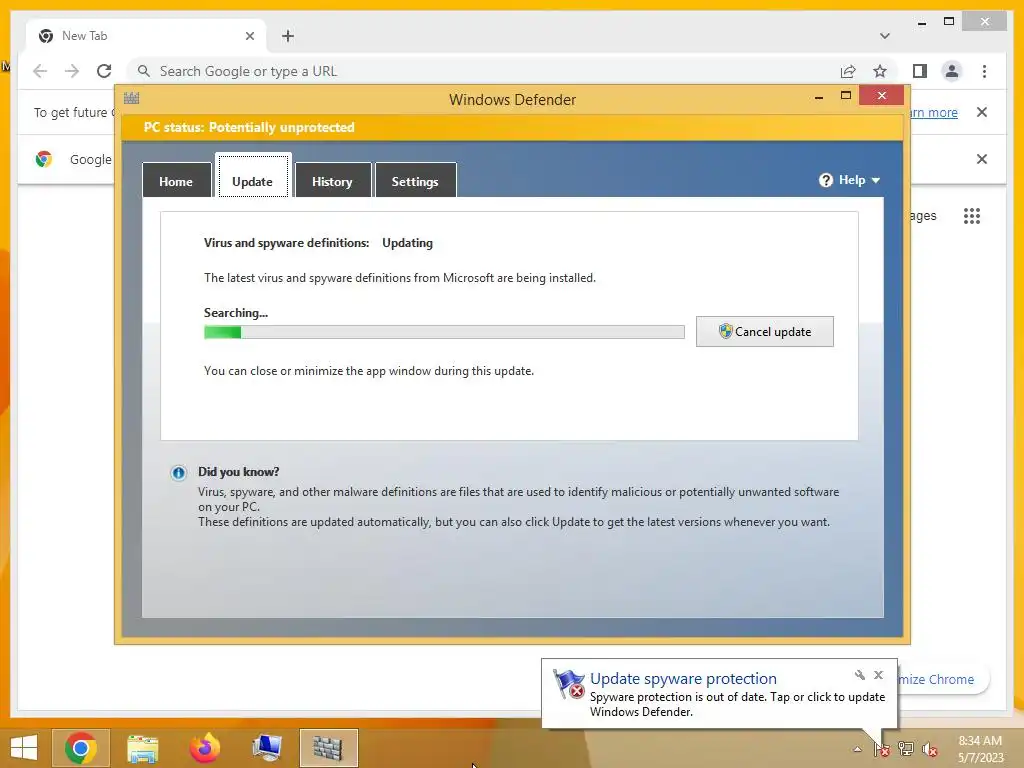The height and width of the screenshot is (768, 1024).
Task: Minimize the Windows Defender window
Action: click(x=819, y=97)
